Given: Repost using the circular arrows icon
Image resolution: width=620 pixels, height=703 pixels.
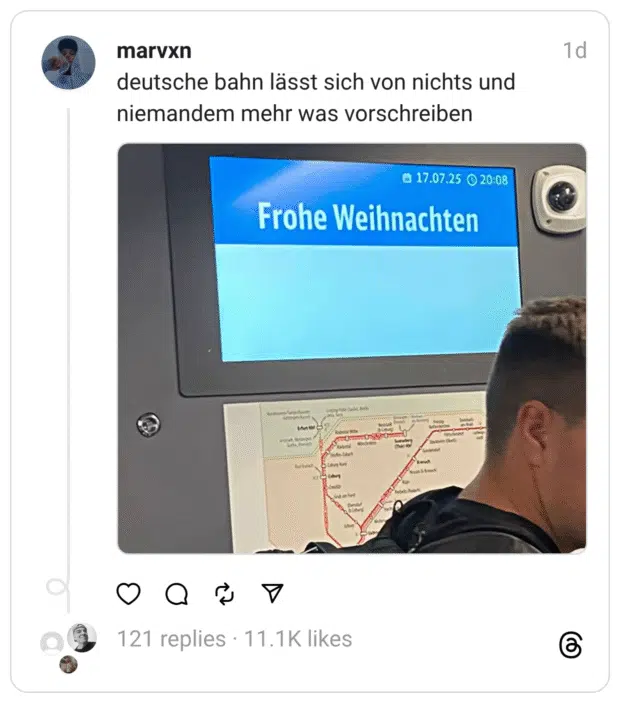Looking at the screenshot, I should [x=225, y=594].
